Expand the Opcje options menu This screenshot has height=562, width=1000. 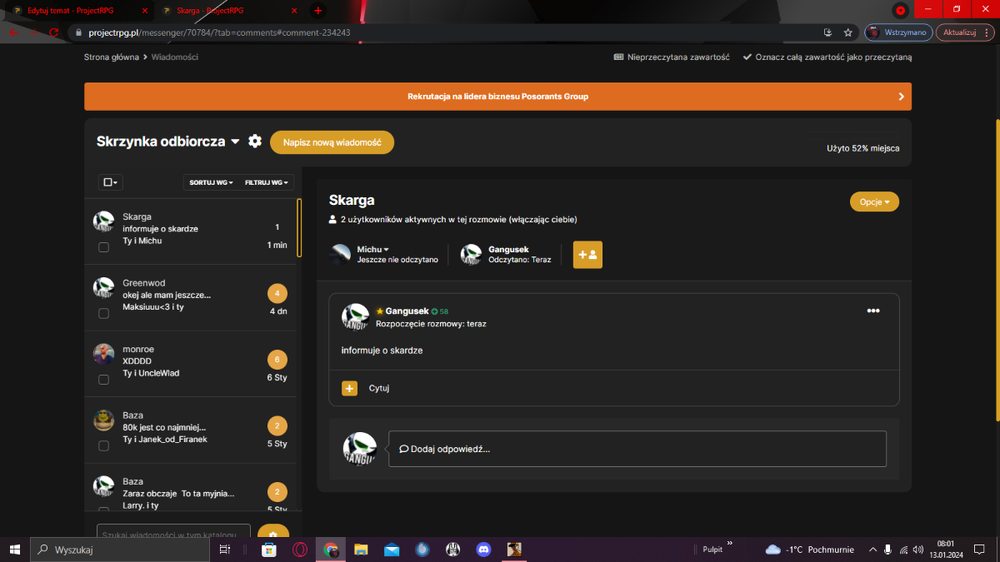pyautogui.click(x=874, y=202)
